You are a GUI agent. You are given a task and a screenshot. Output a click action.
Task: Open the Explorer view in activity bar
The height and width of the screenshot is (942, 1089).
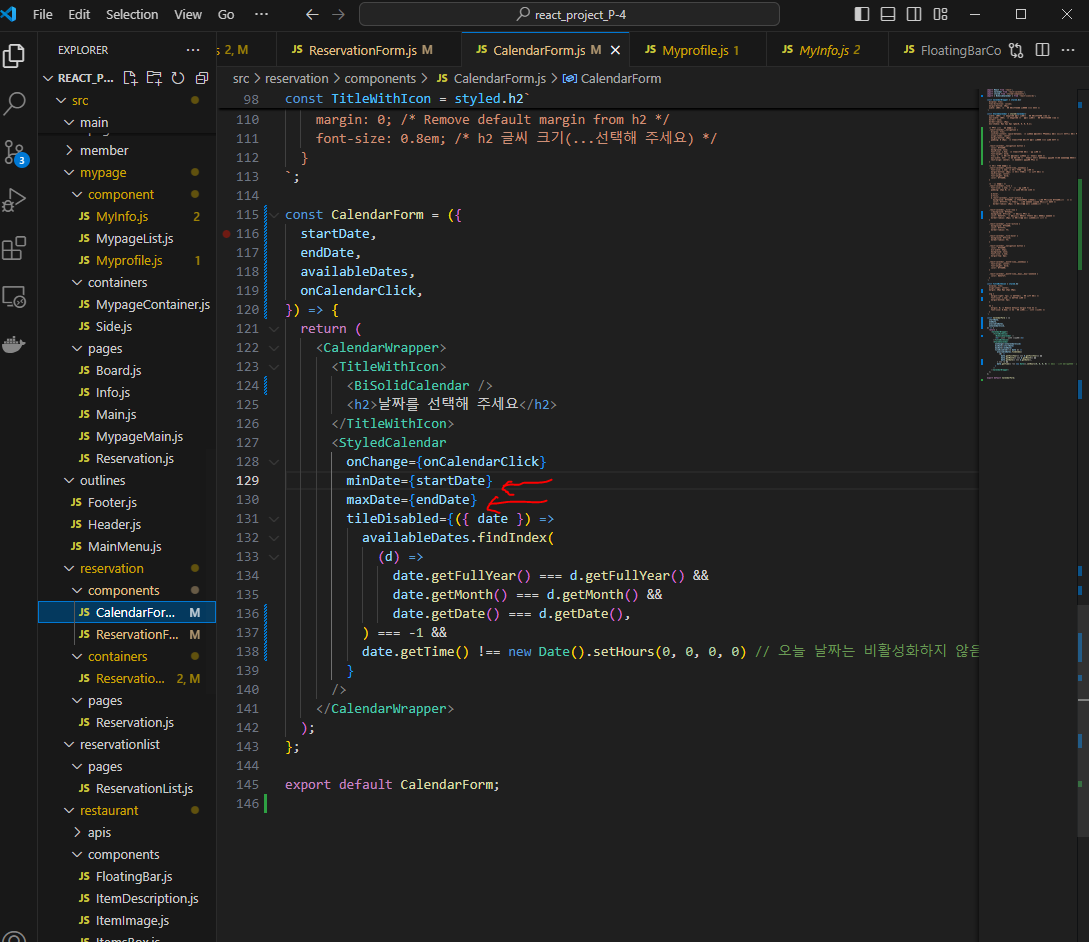click(x=14, y=56)
